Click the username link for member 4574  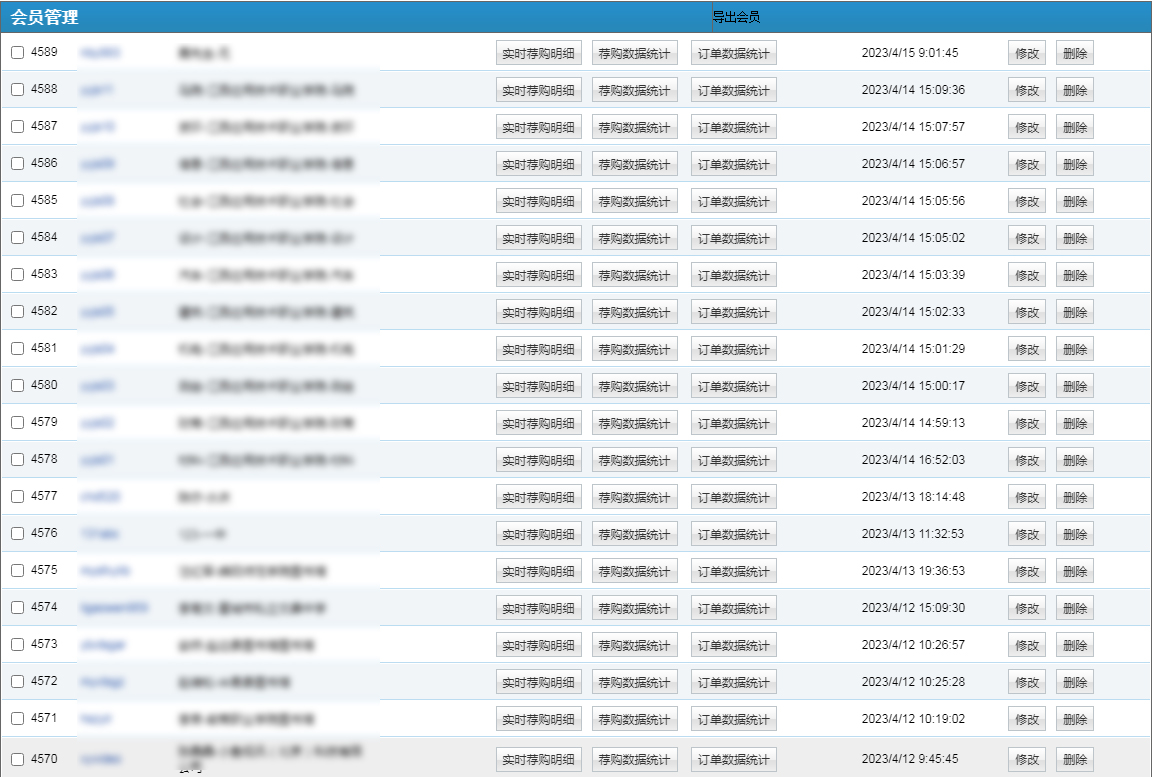pos(115,608)
